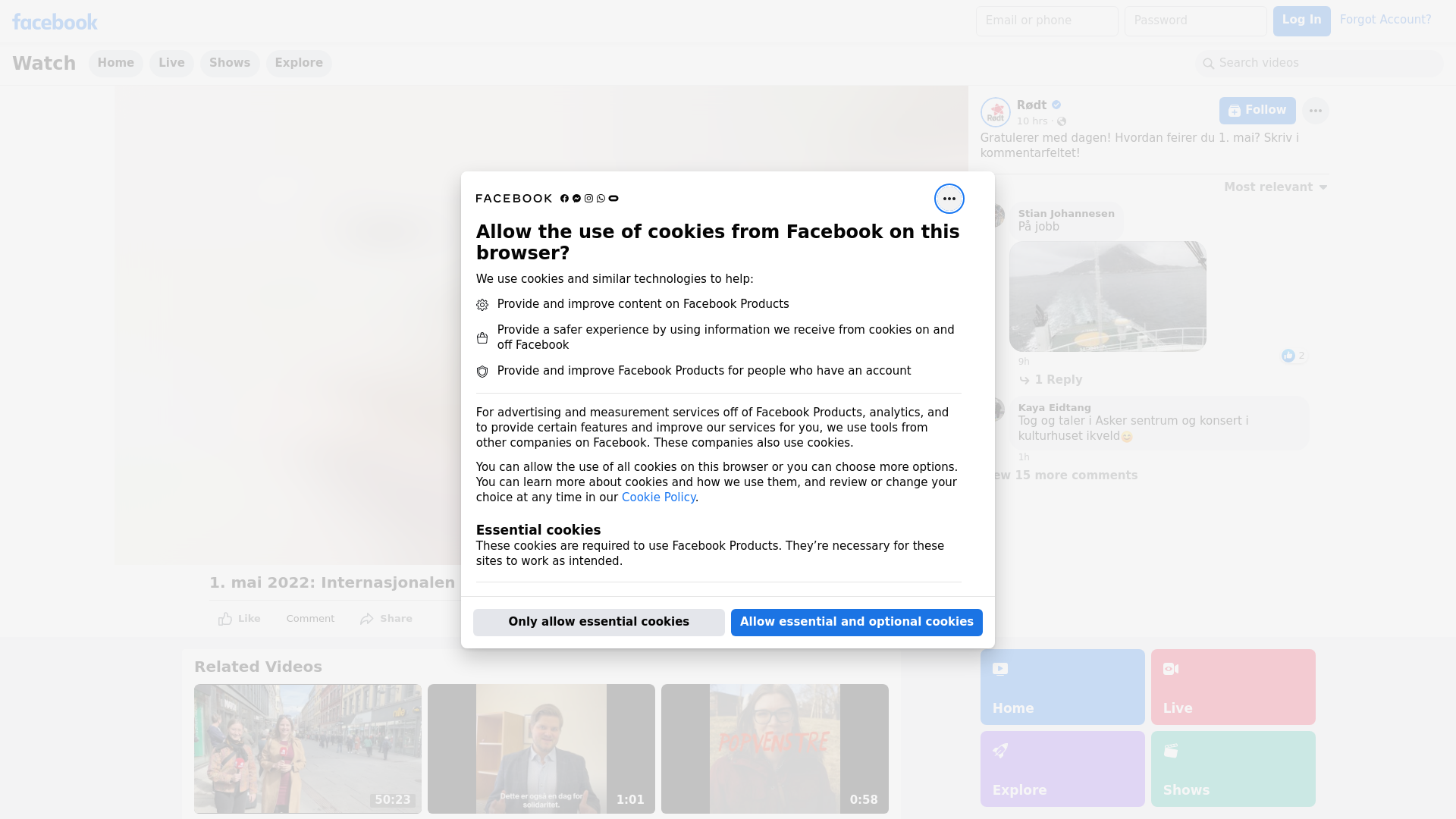Click the verified badge next to Rødt
The image size is (1456, 819).
pyautogui.click(x=1056, y=105)
